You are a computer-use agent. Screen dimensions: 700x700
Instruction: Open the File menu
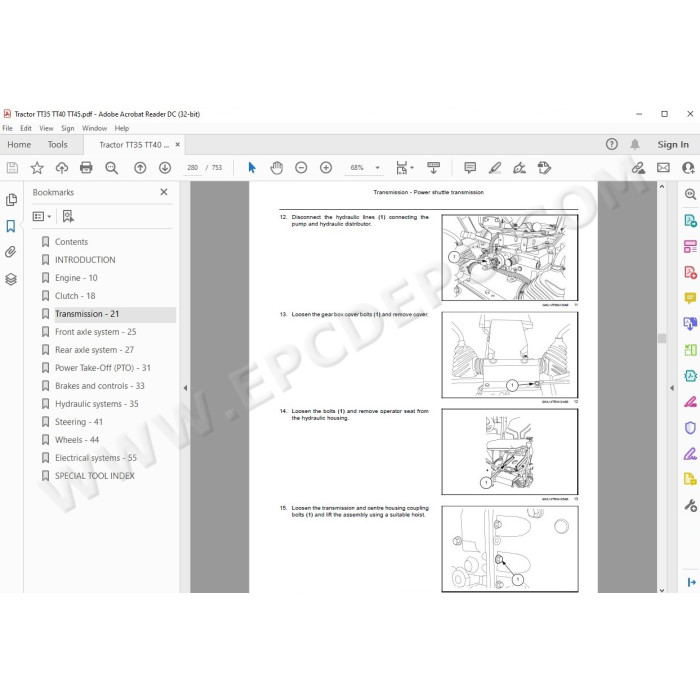click(x=8, y=129)
